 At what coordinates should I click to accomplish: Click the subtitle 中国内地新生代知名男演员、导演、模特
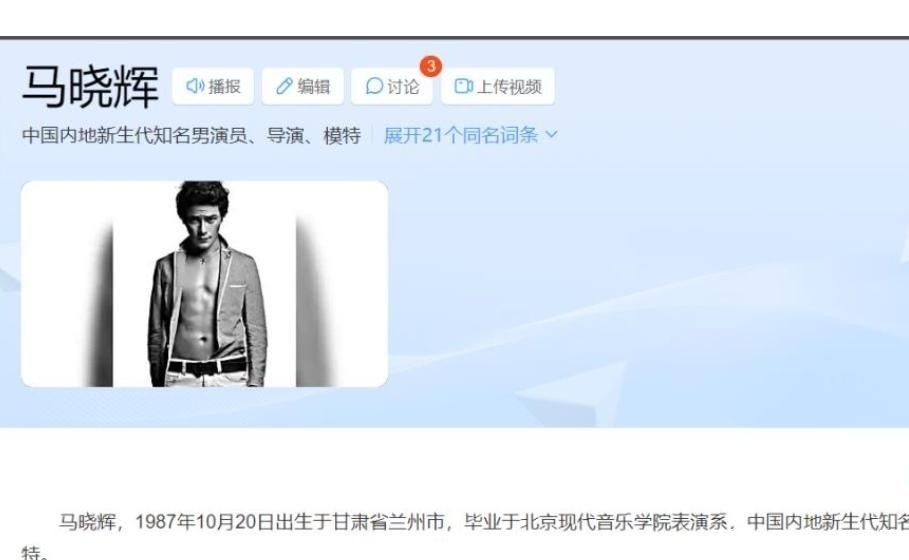coord(191,135)
